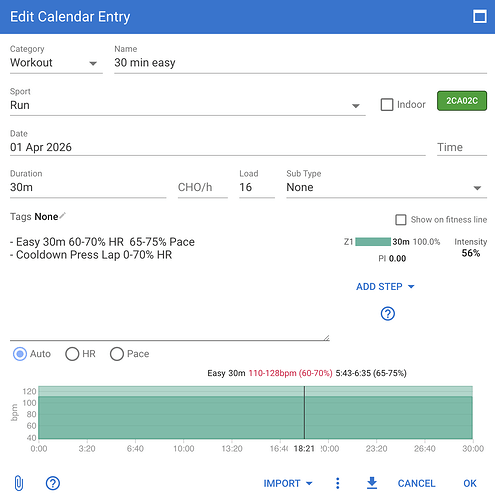Open the three-dot more options menu

point(338,483)
